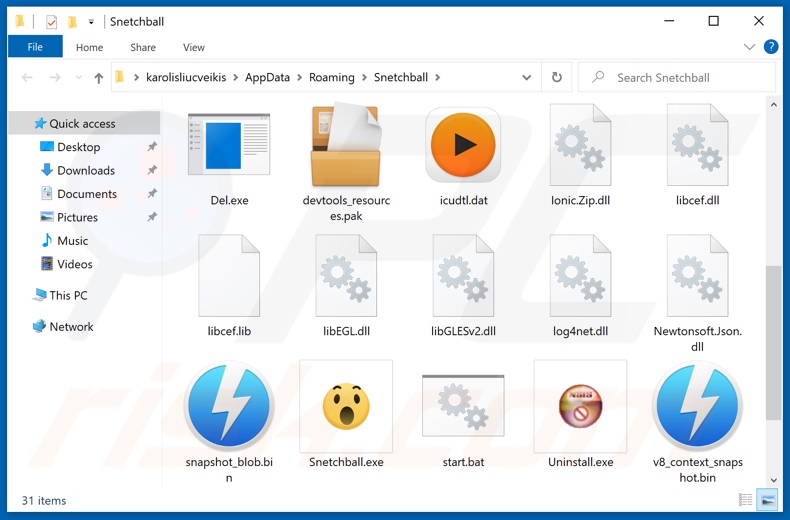Open recent locations dropdown arrow
The image size is (790, 520).
coord(79,78)
